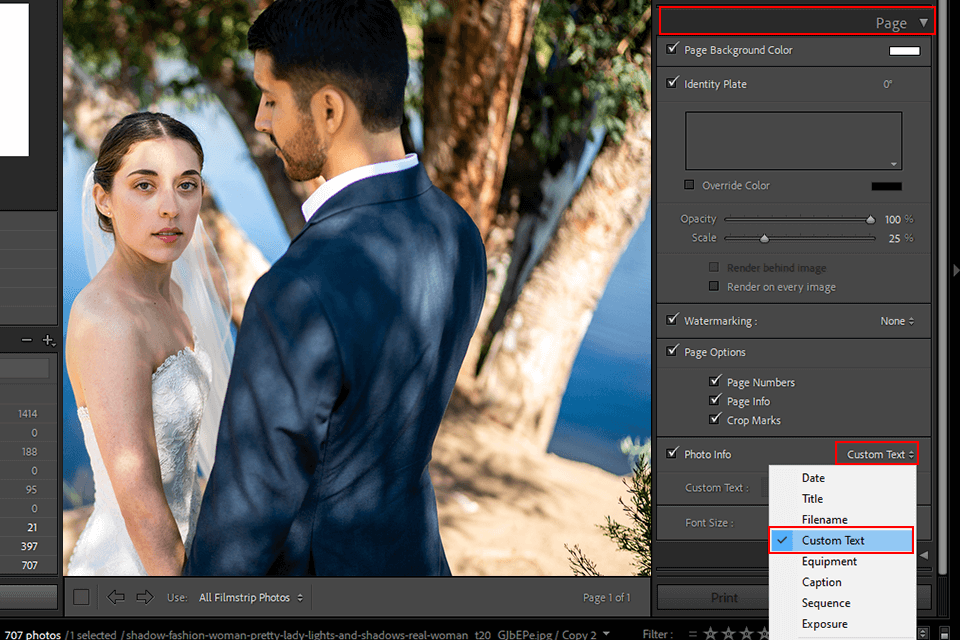Image resolution: width=960 pixels, height=640 pixels.
Task: Collapse the Page panel header triangle
Action: tap(923, 22)
